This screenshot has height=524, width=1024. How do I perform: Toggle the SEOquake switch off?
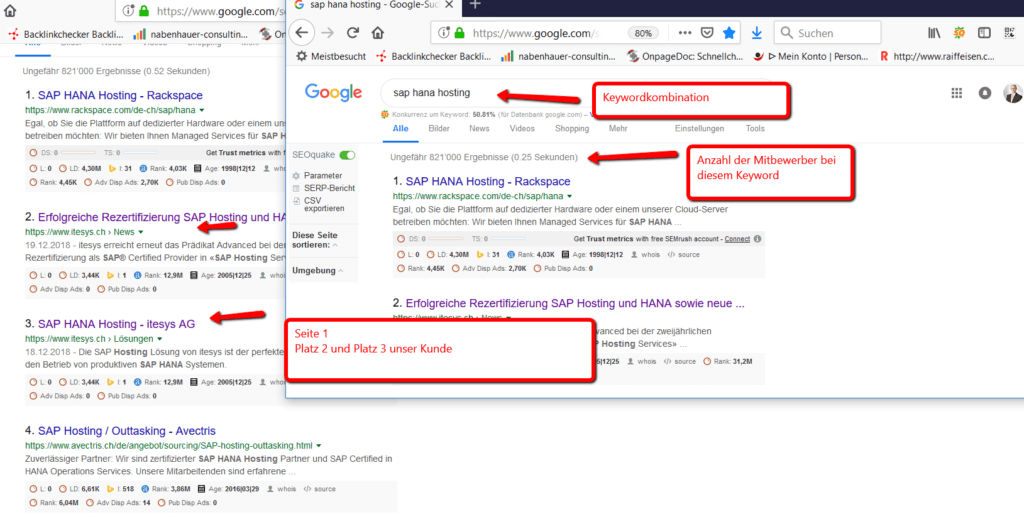pyautogui.click(x=347, y=155)
